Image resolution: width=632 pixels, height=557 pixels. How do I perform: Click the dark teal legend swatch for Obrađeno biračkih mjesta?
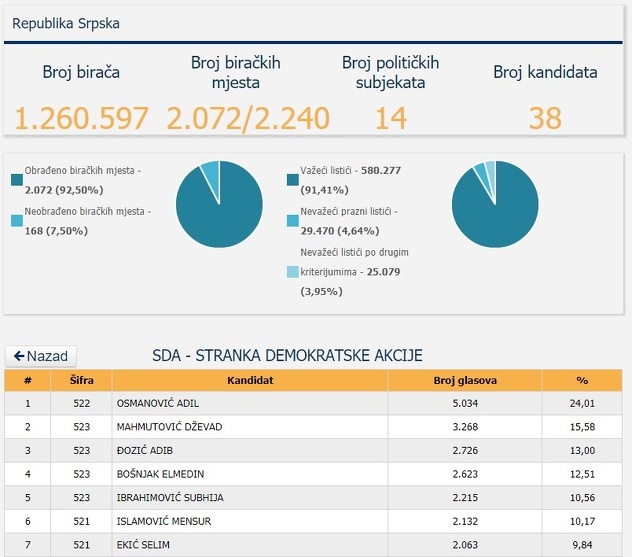click(x=17, y=180)
